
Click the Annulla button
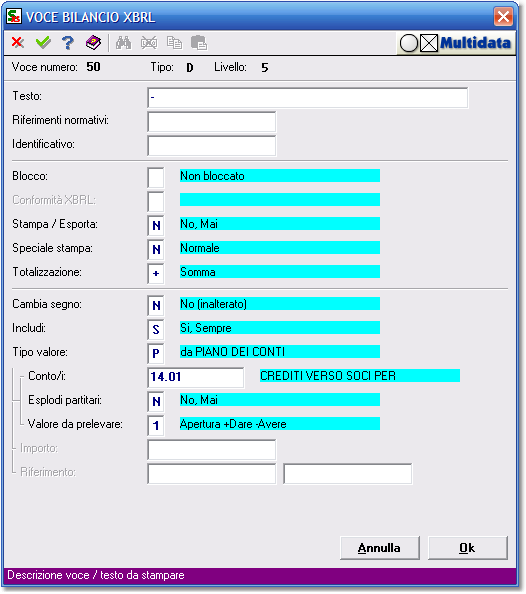[x=380, y=548]
